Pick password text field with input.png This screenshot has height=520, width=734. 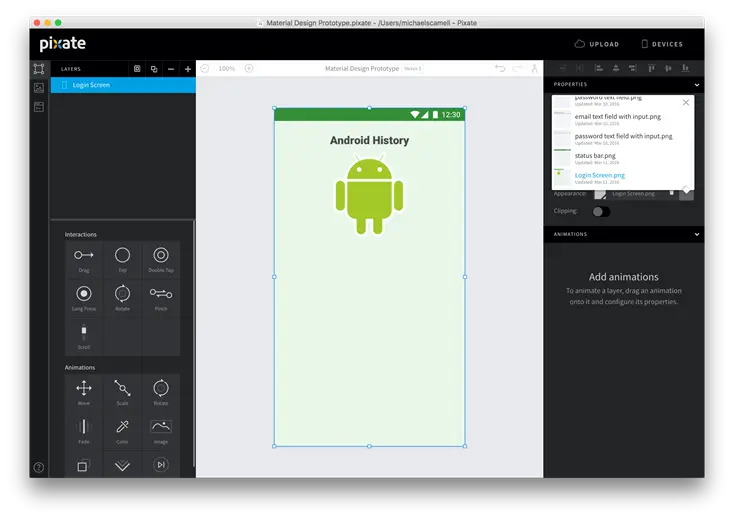(x=623, y=136)
